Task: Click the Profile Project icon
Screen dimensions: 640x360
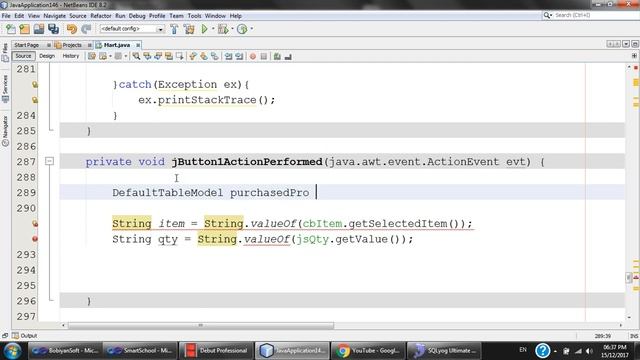Action: [x=242, y=29]
